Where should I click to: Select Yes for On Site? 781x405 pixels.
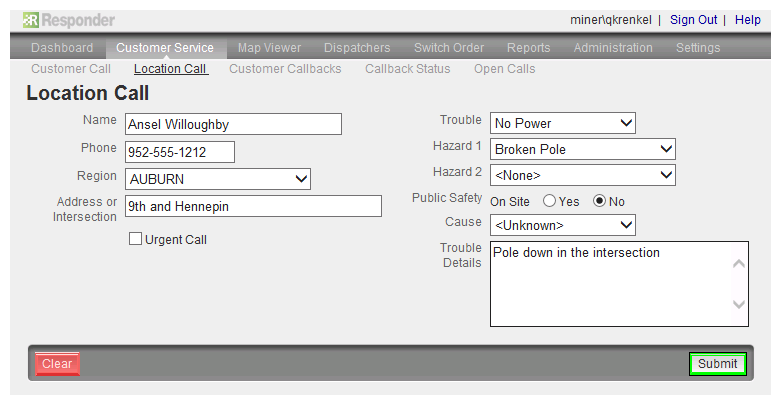[x=549, y=201]
